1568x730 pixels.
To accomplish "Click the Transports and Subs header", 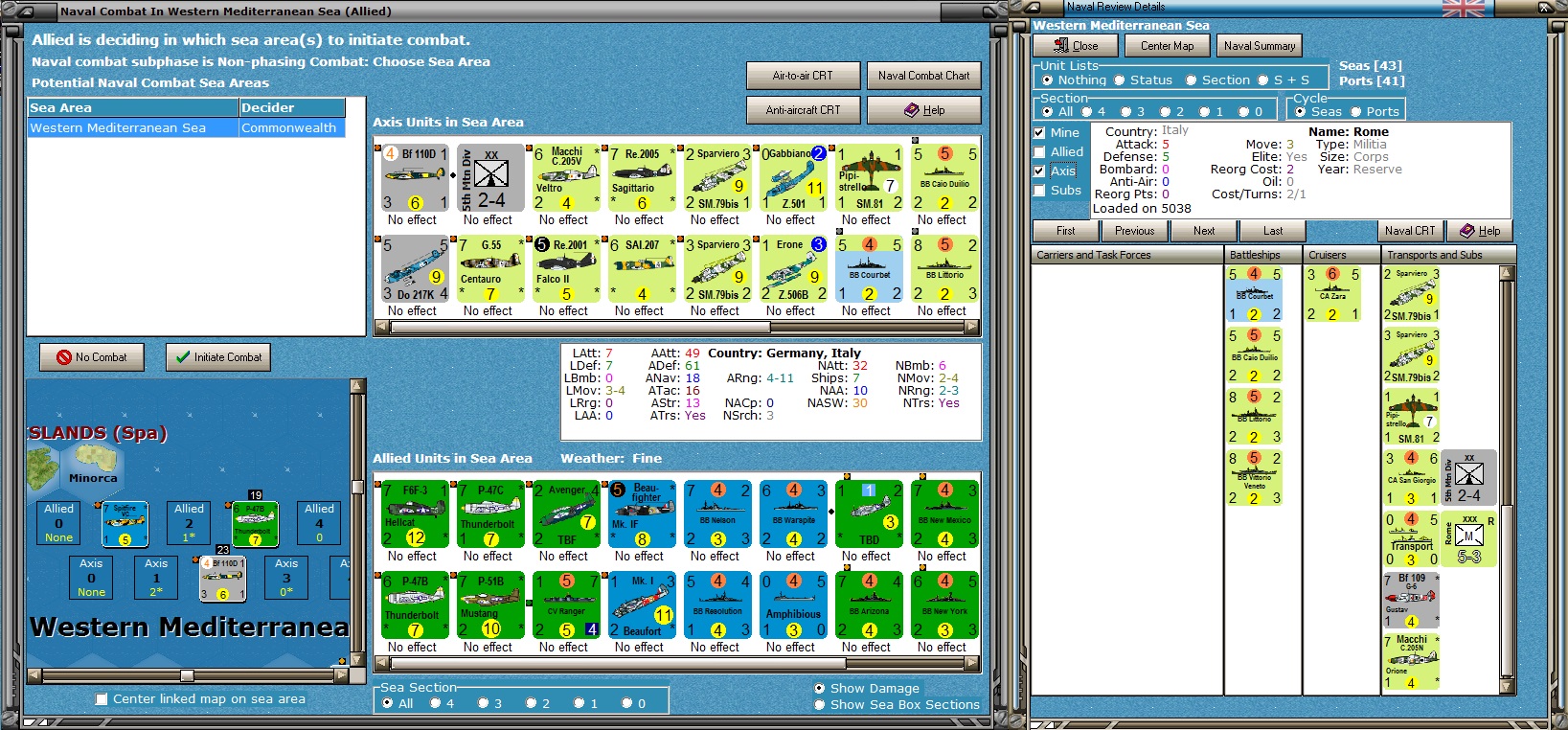I will pyautogui.click(x=1448, y=255).
